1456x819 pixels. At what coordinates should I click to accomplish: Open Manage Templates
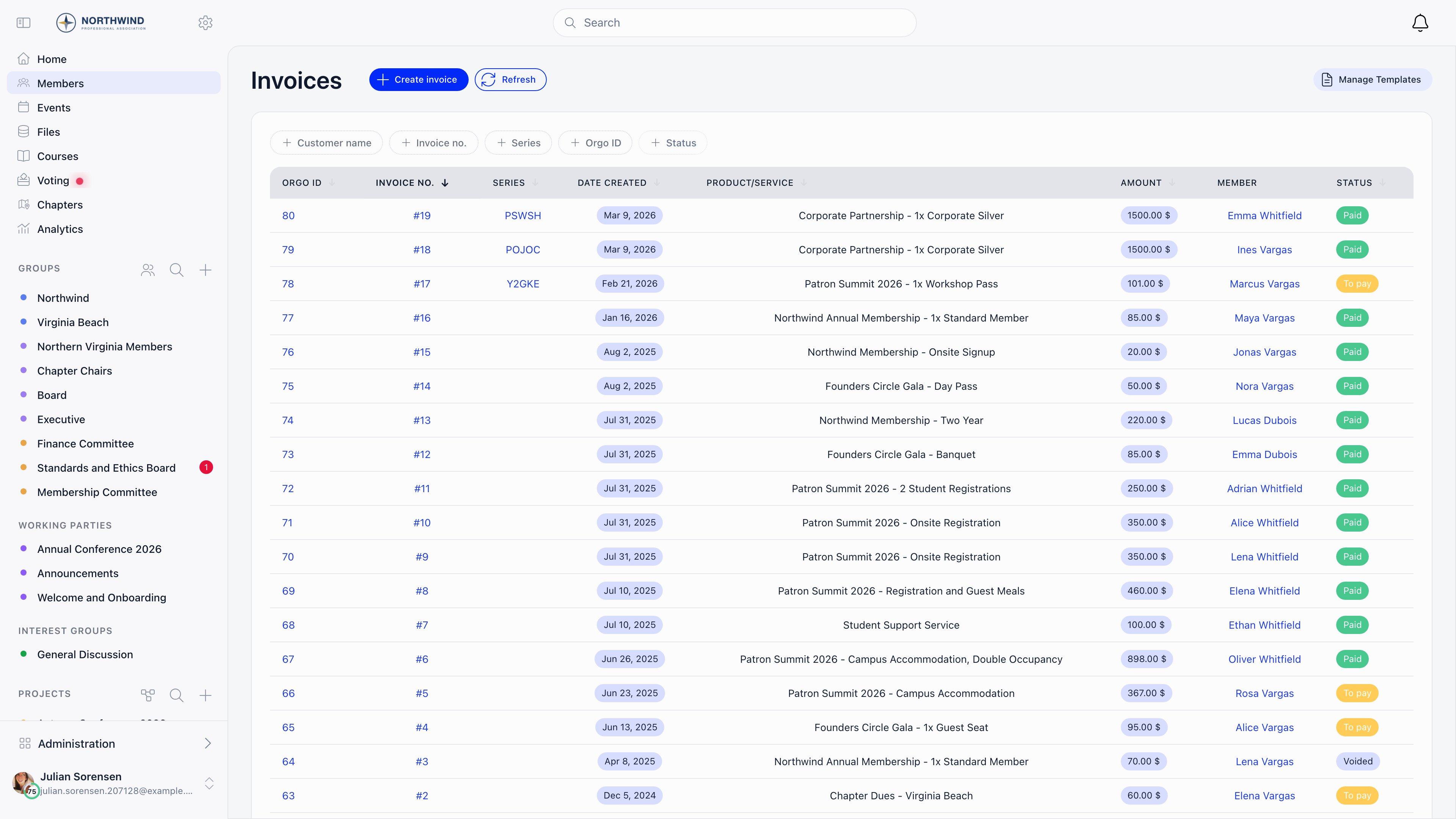click(1372, 80)
